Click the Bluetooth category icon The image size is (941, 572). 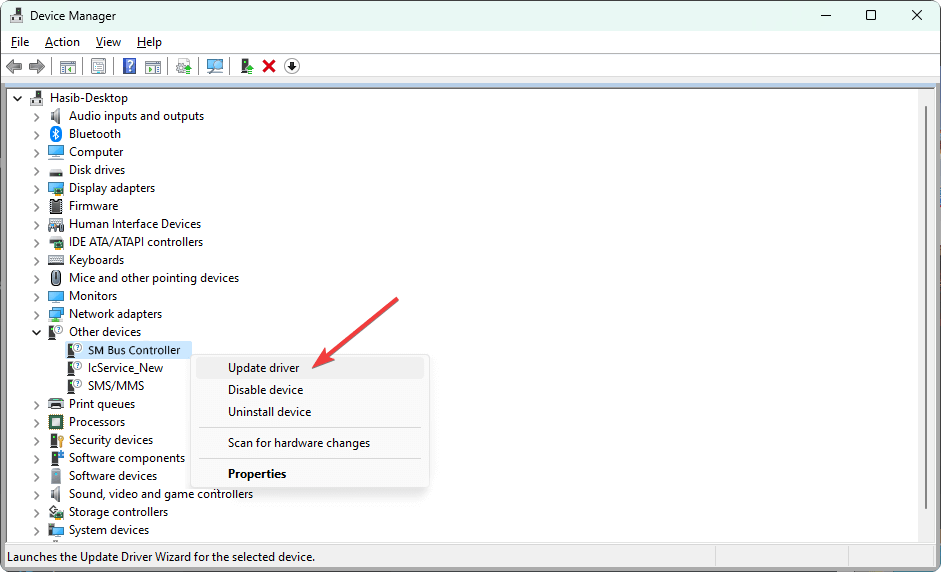click(56, 134)
